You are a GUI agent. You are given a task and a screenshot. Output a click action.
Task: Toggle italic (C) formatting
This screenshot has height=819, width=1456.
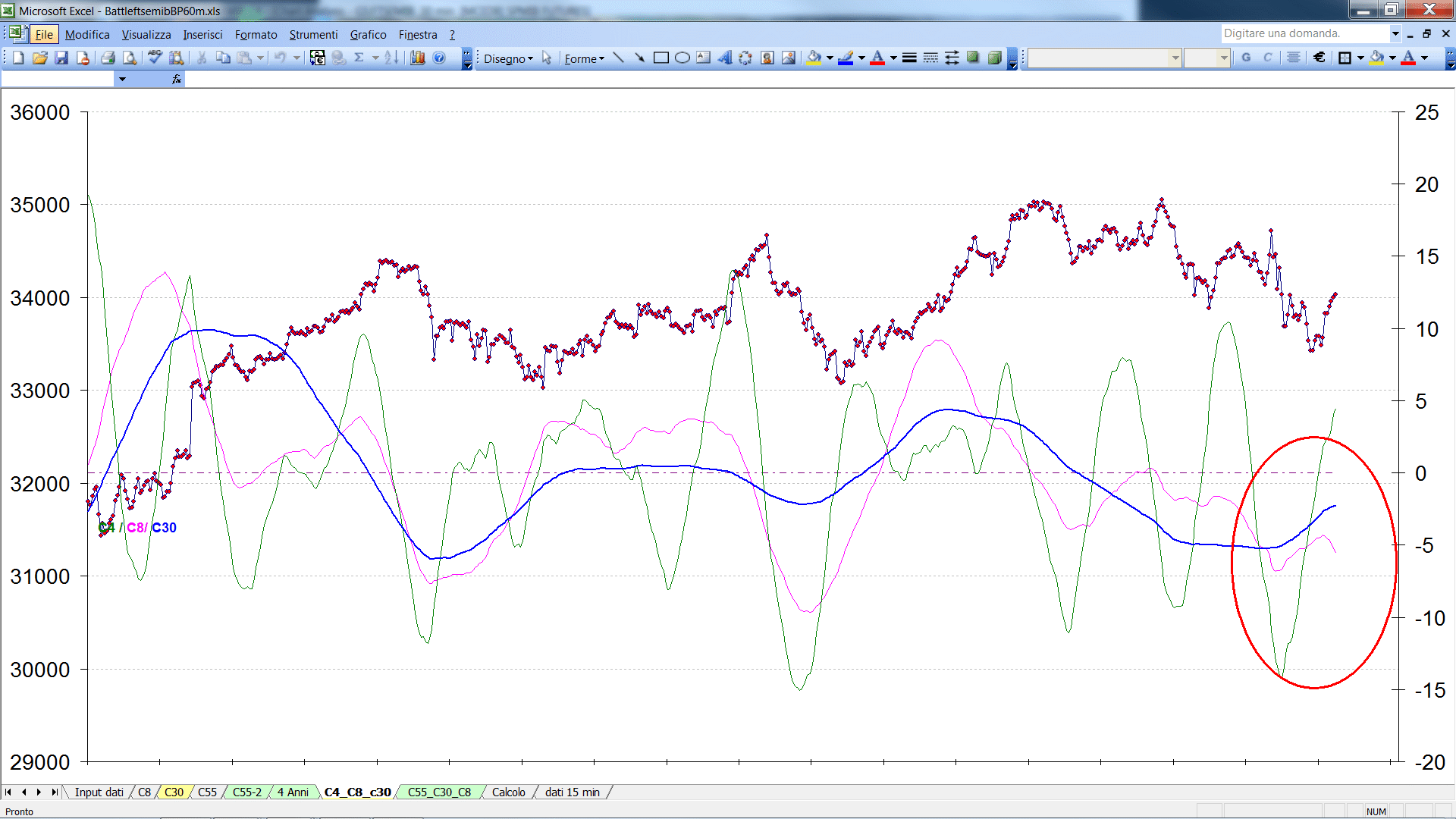pyautogui.click(x=1267, y=58)
